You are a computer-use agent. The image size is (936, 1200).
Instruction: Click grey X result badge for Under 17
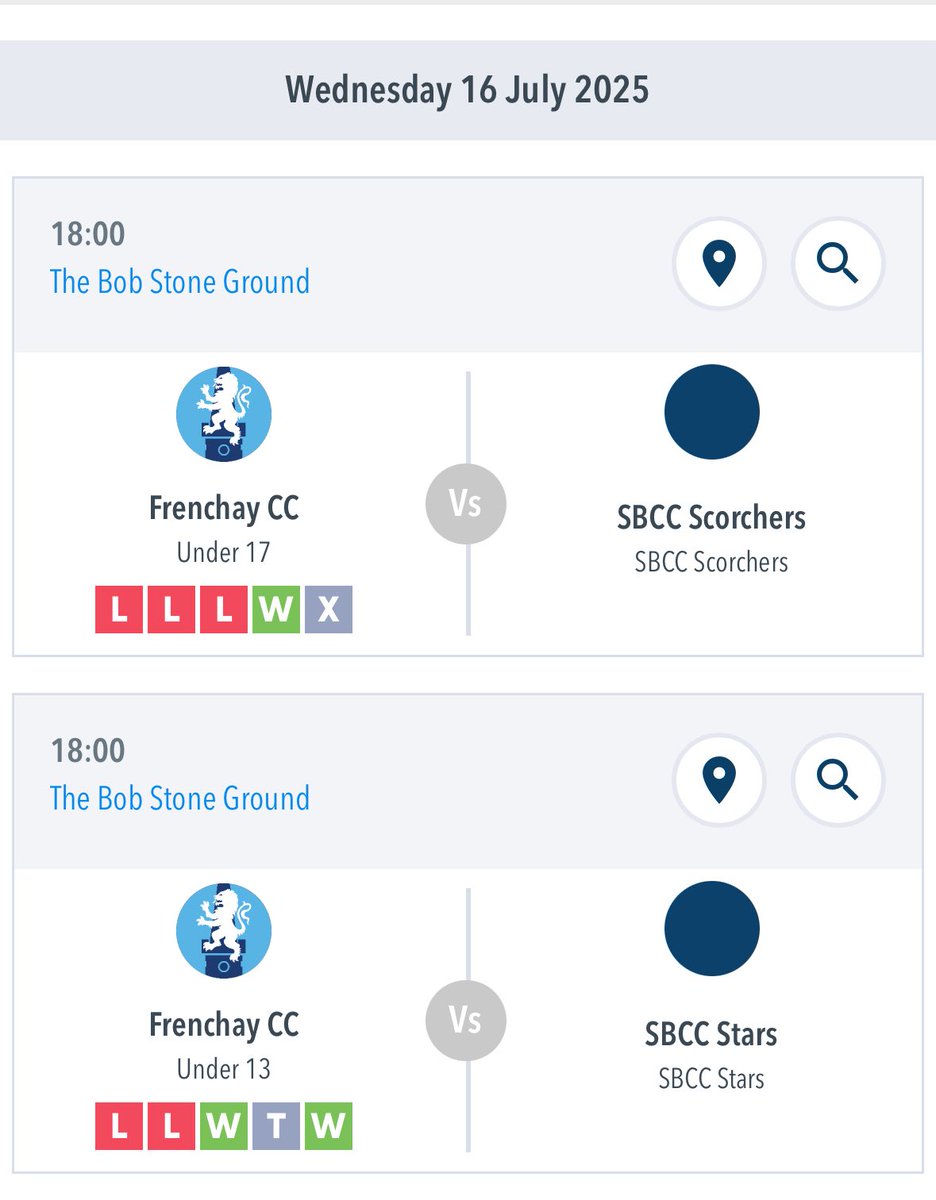[x=328, y=610]
